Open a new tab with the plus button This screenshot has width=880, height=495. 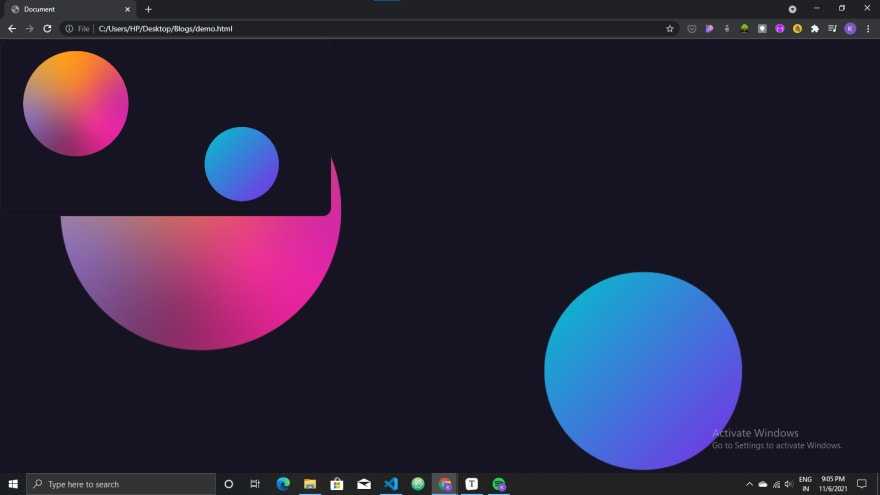148,9
